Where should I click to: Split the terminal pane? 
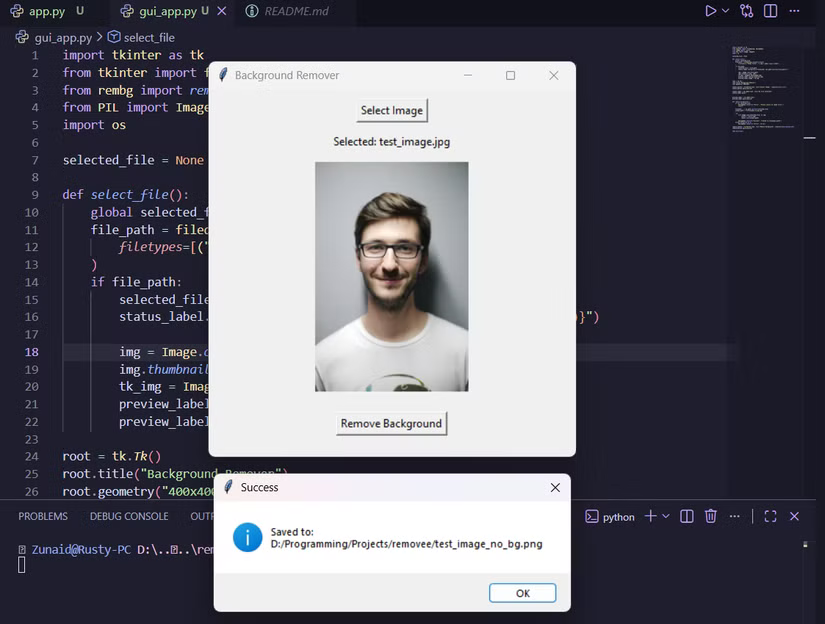click(x=685, y=516)
